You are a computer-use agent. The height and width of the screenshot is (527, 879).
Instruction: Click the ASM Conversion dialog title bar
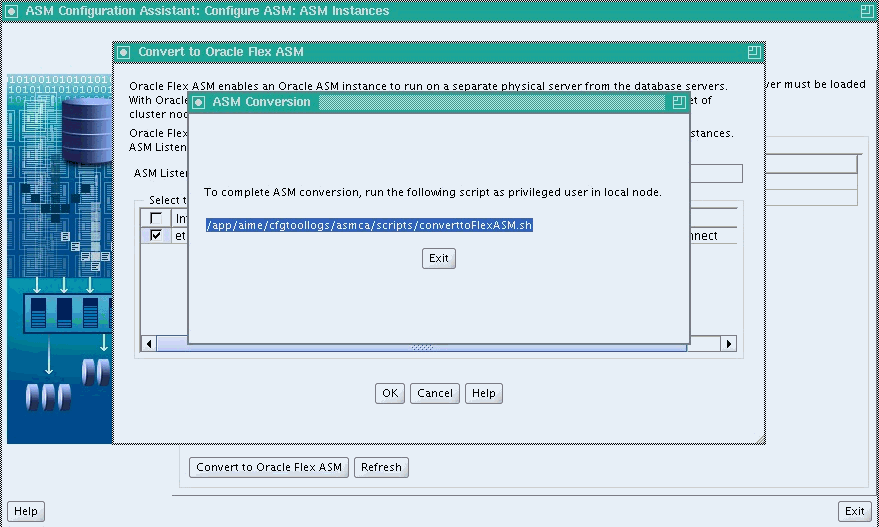click(438, 102)
